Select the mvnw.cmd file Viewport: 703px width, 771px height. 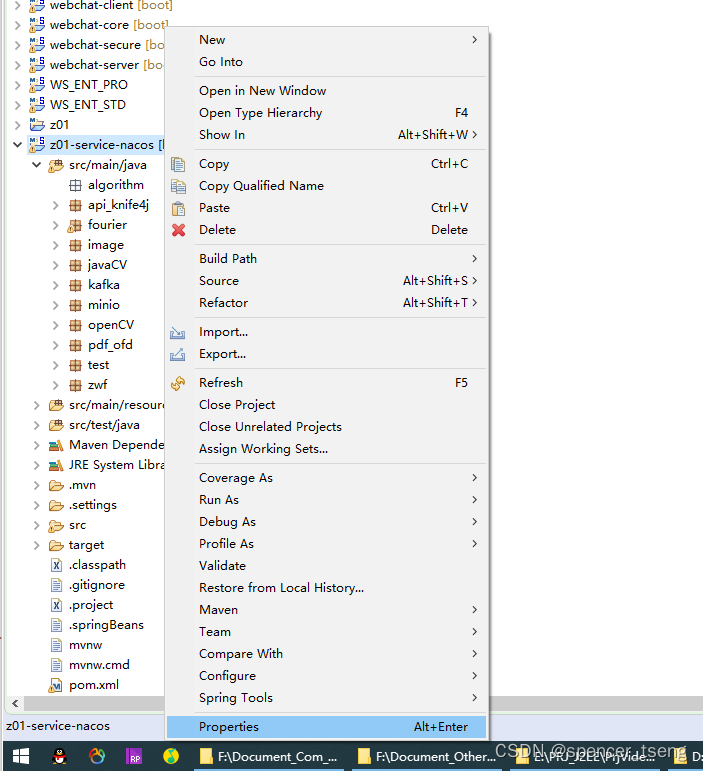point(99,665)
